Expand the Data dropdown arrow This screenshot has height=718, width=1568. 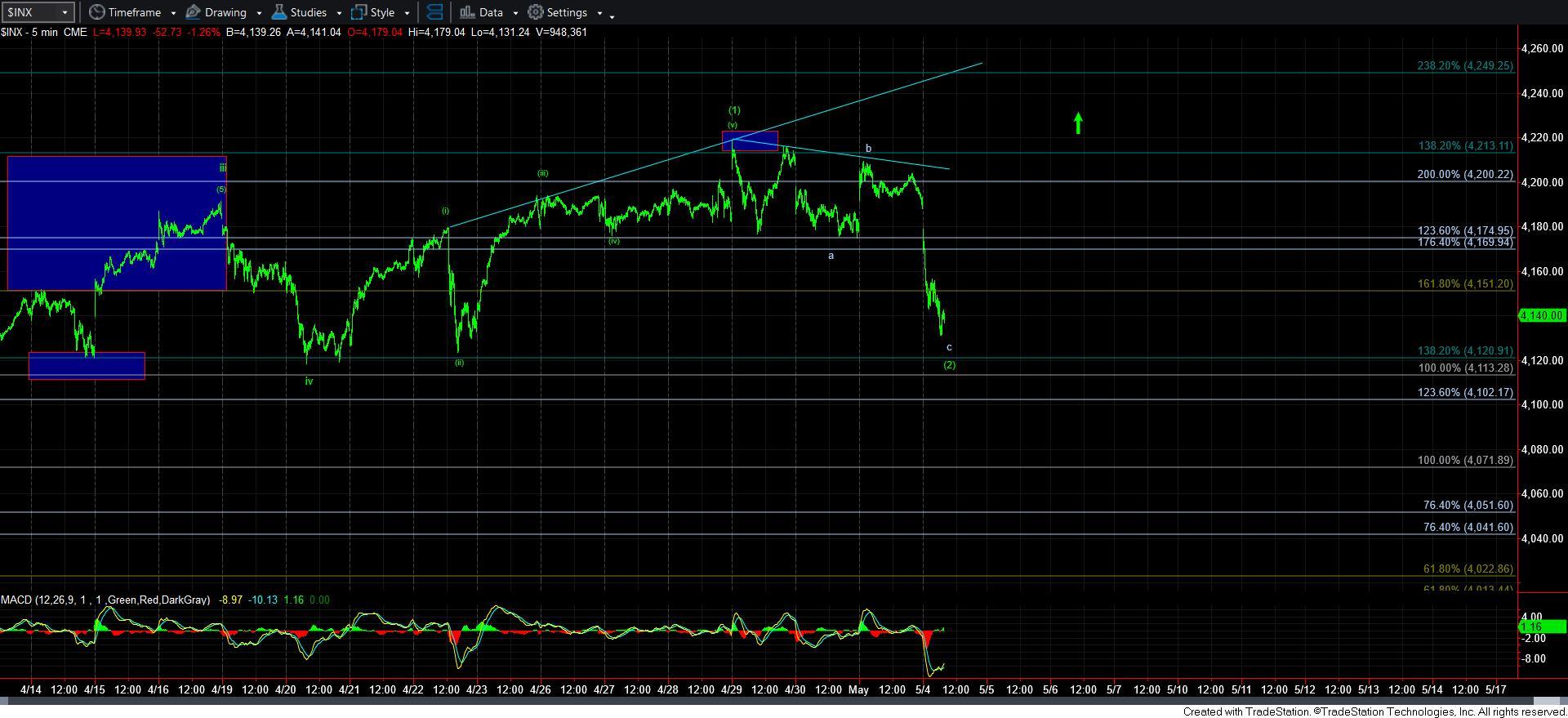pos(515,13)
